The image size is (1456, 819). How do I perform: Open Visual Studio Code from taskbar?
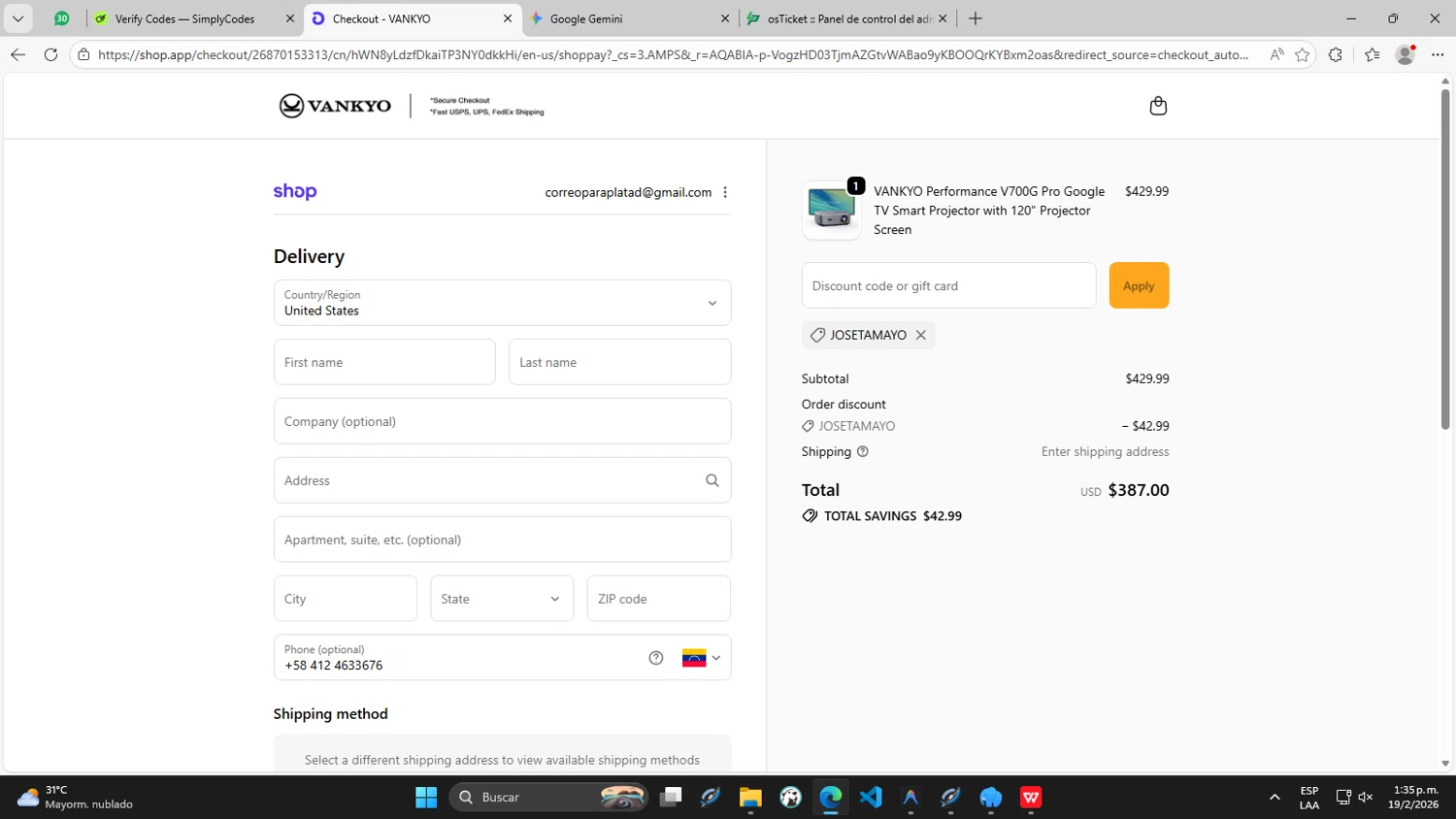871,798
